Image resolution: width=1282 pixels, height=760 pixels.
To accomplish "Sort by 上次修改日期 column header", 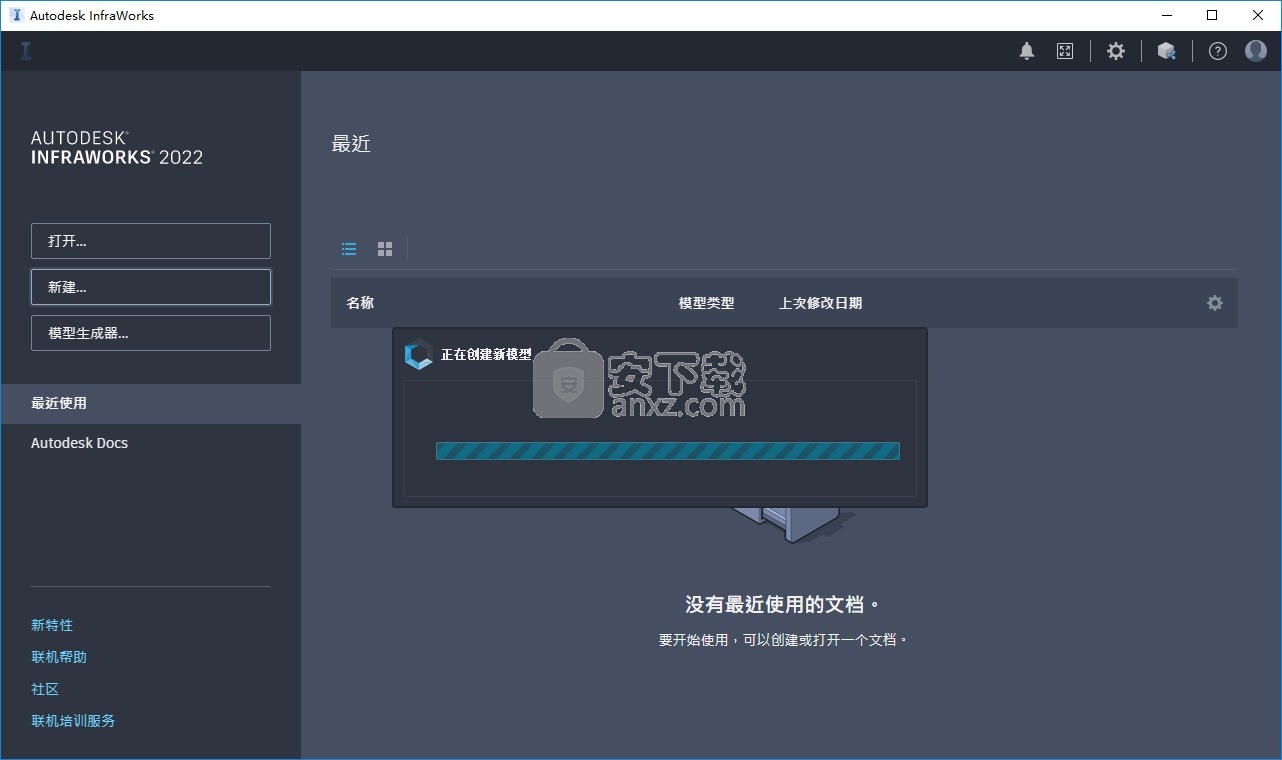I will point(821,303).
